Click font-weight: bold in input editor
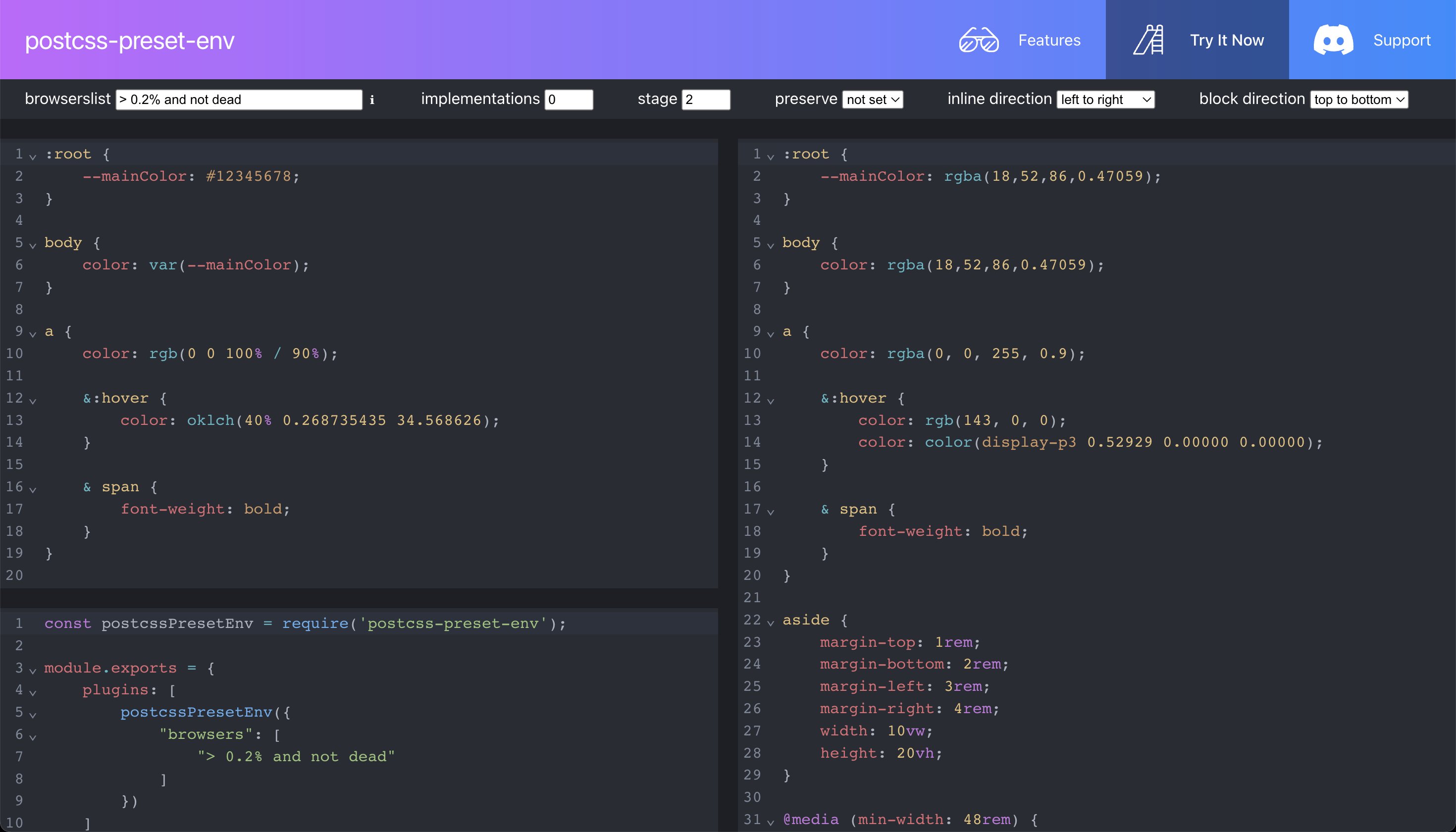Viewport: 1456px width, 832px height. coord(205,509)
